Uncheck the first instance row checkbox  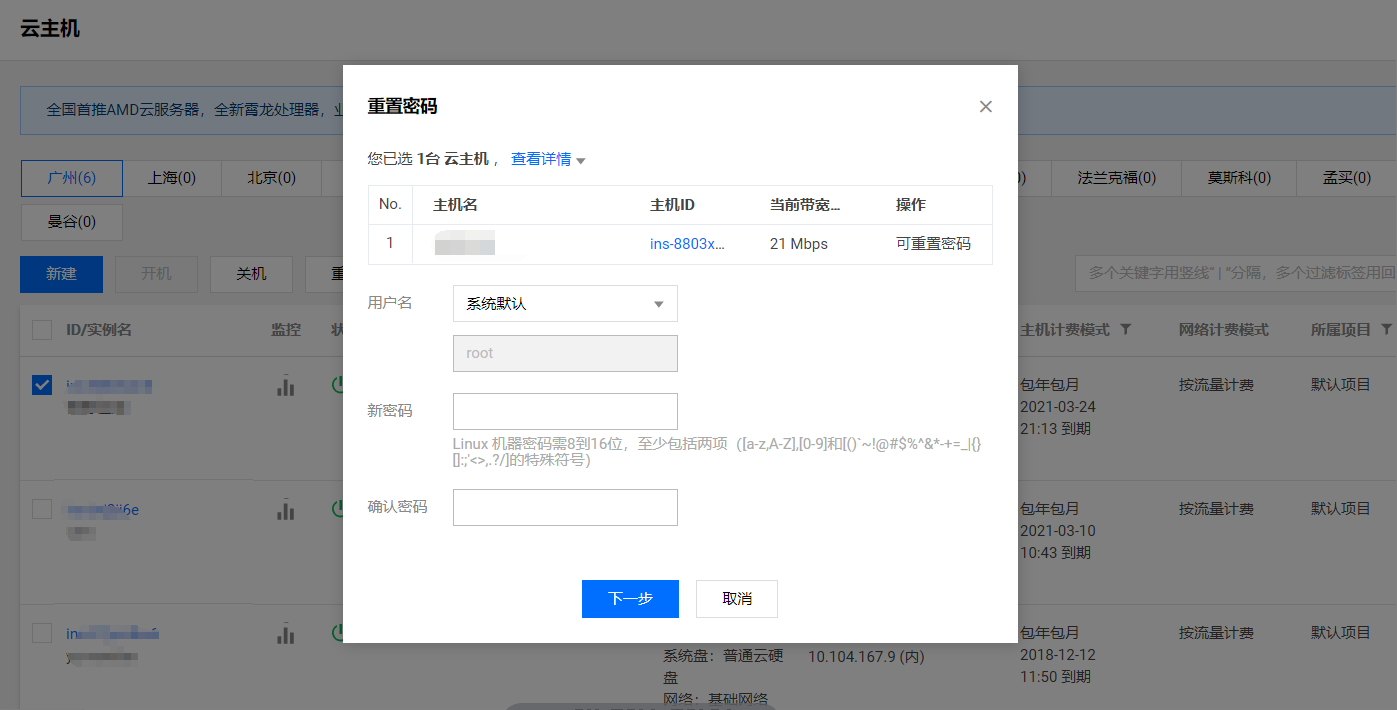pyautogui.click(x=42, y=385)
